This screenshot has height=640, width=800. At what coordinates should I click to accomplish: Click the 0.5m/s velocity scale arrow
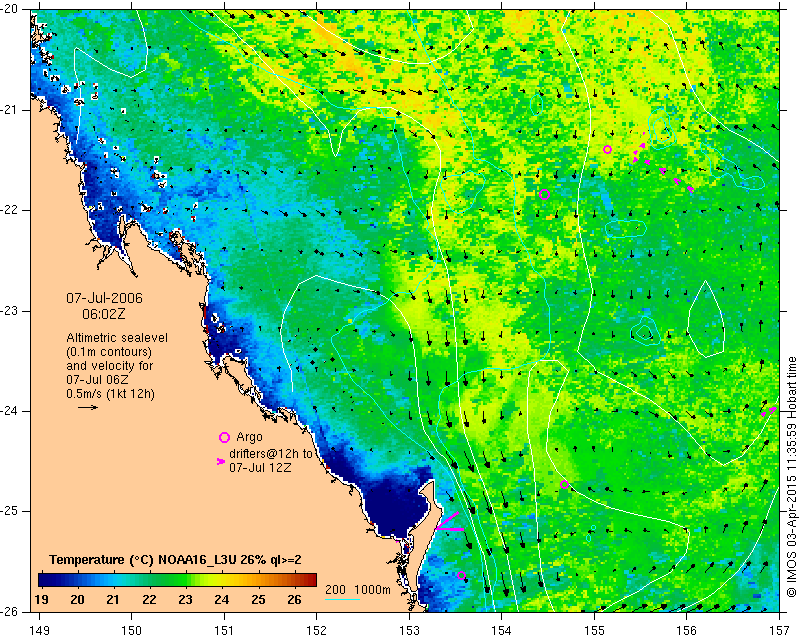click(87, 407)
